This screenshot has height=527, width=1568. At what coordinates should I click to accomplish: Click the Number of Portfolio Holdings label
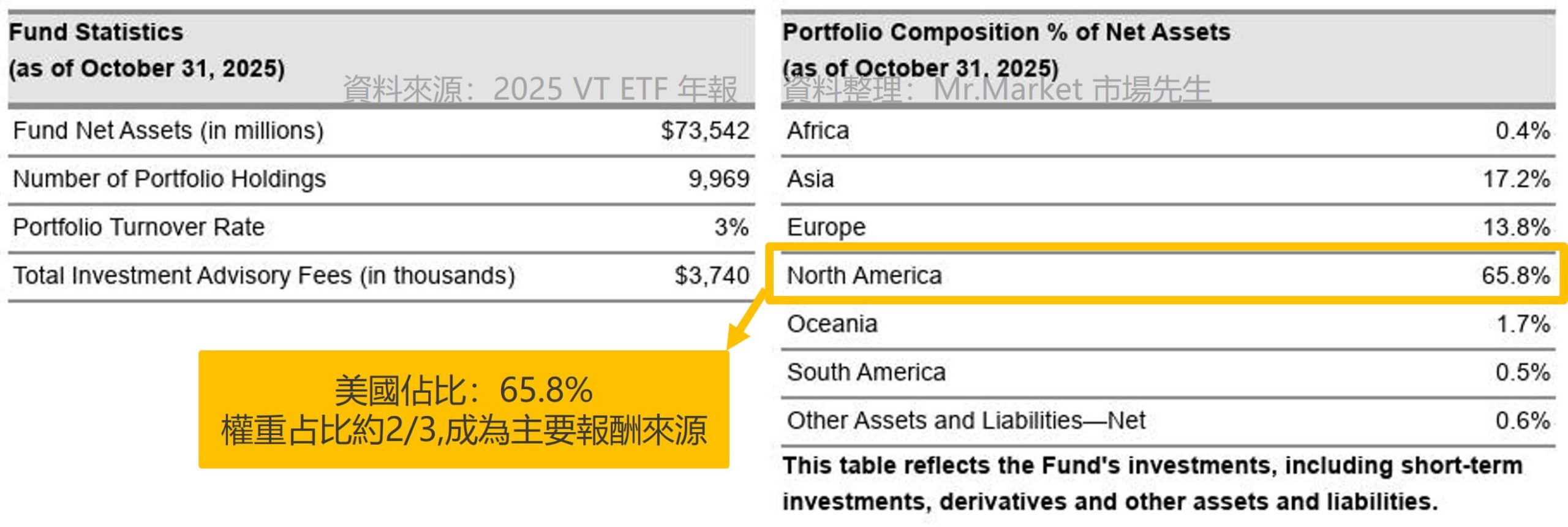pyautogui.click(x=169, y=179)
